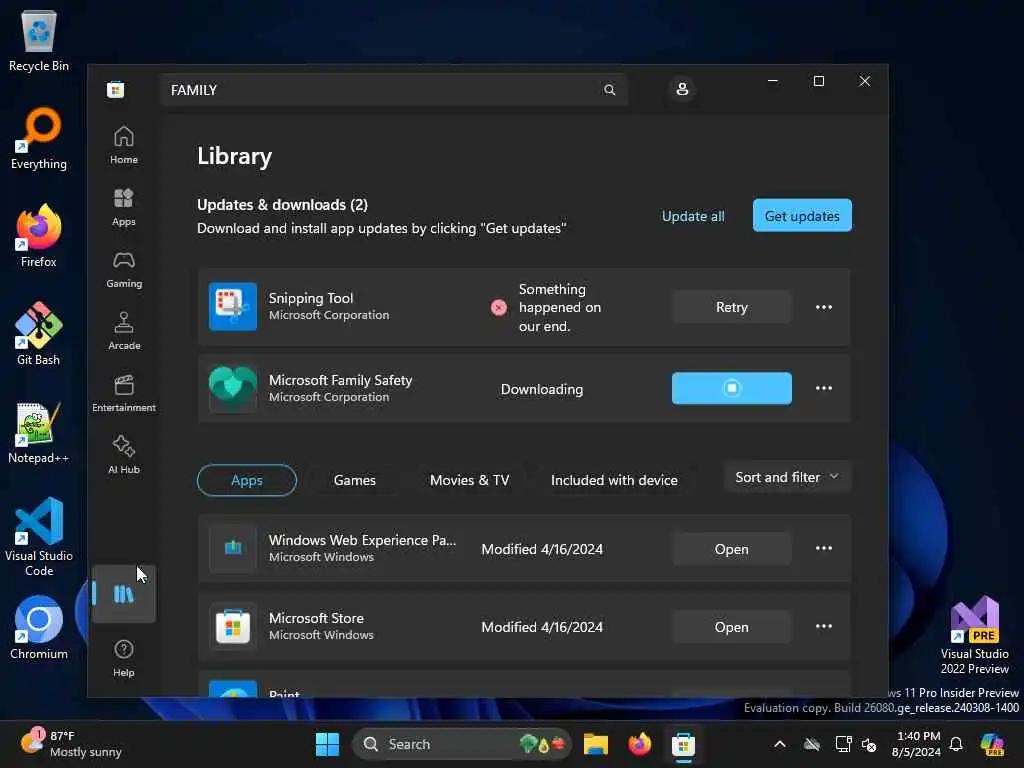The width and height of the screenshot is (1024, 768).
Task: Retry Snipping Tool update
Action: pos(731,307)
